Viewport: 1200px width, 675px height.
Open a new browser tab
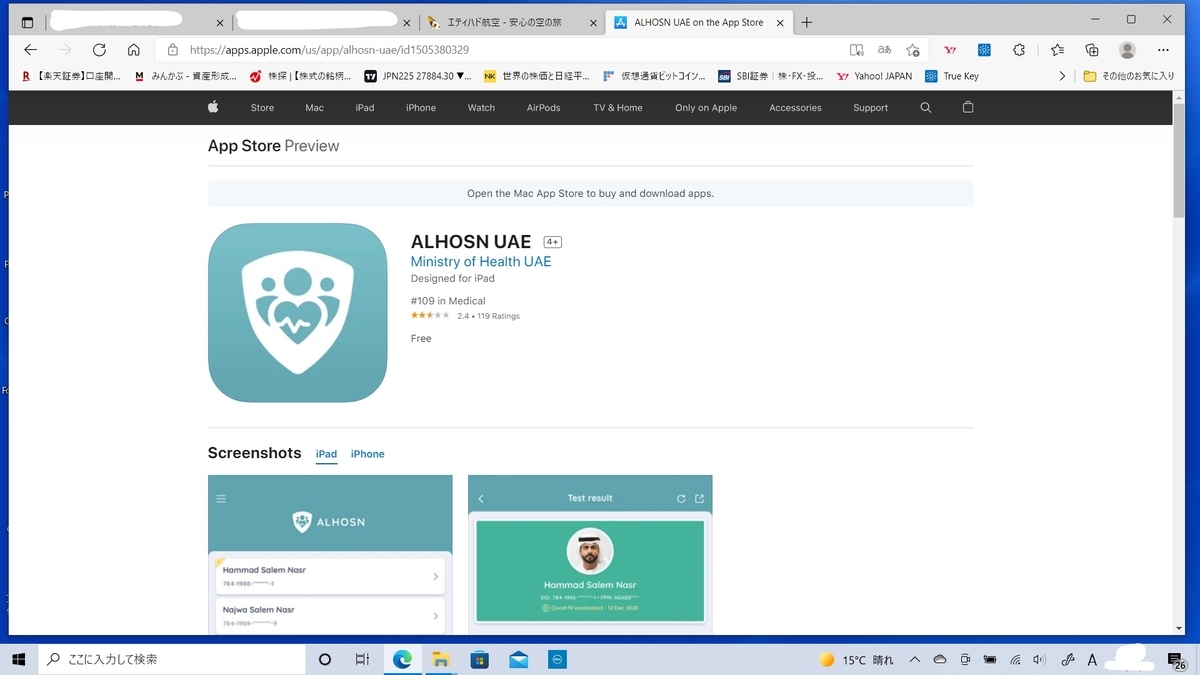click(x=807, y=22)
